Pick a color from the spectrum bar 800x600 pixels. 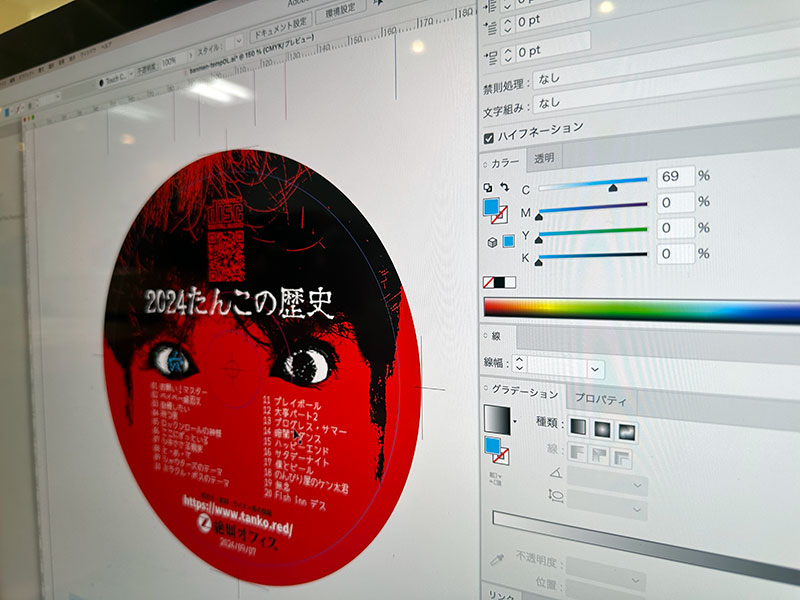click(x=642, y=310)
